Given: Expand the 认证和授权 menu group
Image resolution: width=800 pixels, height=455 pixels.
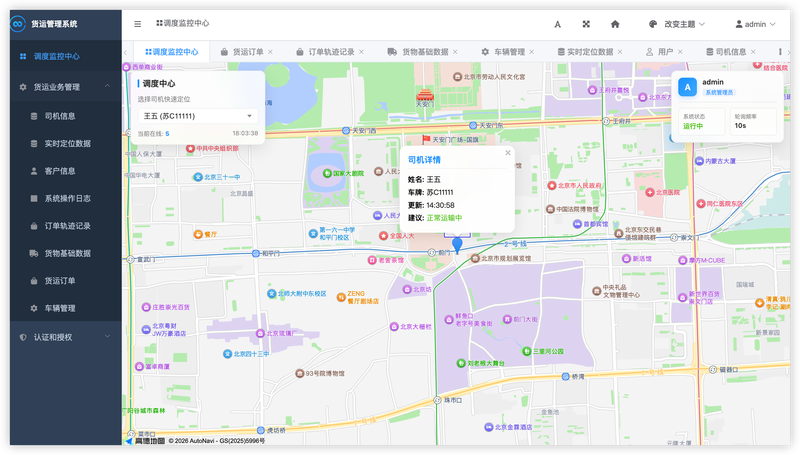Looking at the screenshot, I should pyautogui.click(x=66, y=337).
